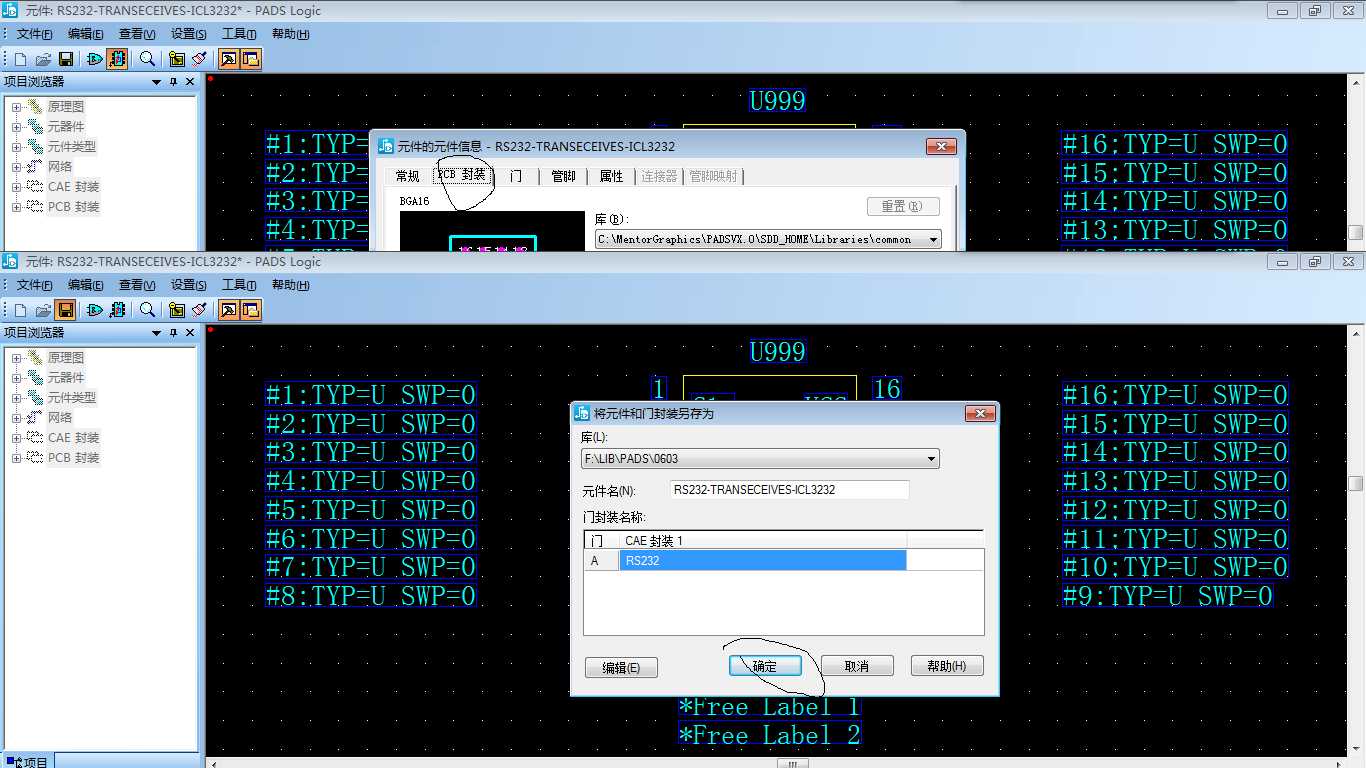Open 项目浏览器 panel dropdown arrow in lower window

(x=156, y=333)
